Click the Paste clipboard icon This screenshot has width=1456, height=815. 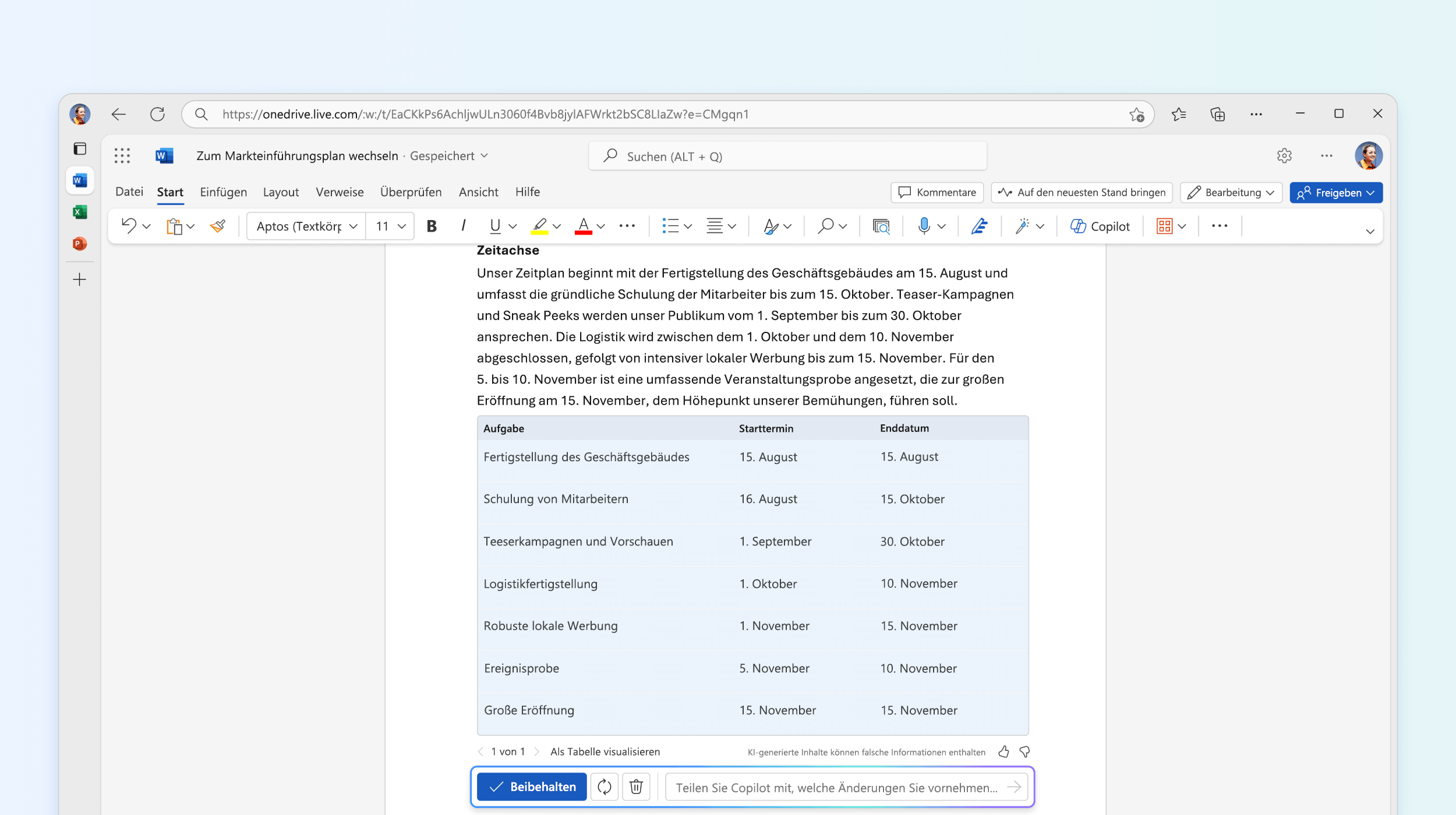[174, 226]
